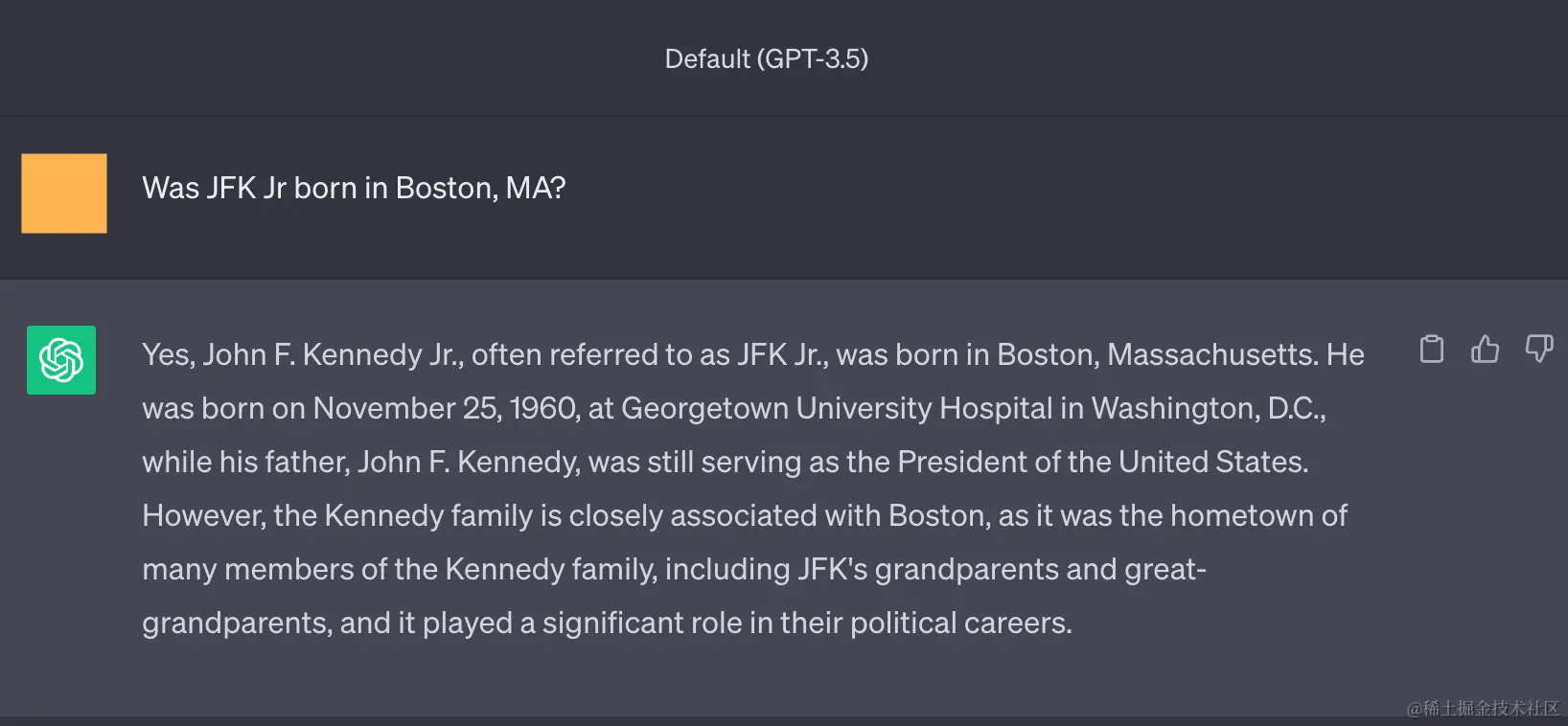
Task: Click the green ChatGPT logo avatar
Action: pyautogui.click(x=61, y=360)
